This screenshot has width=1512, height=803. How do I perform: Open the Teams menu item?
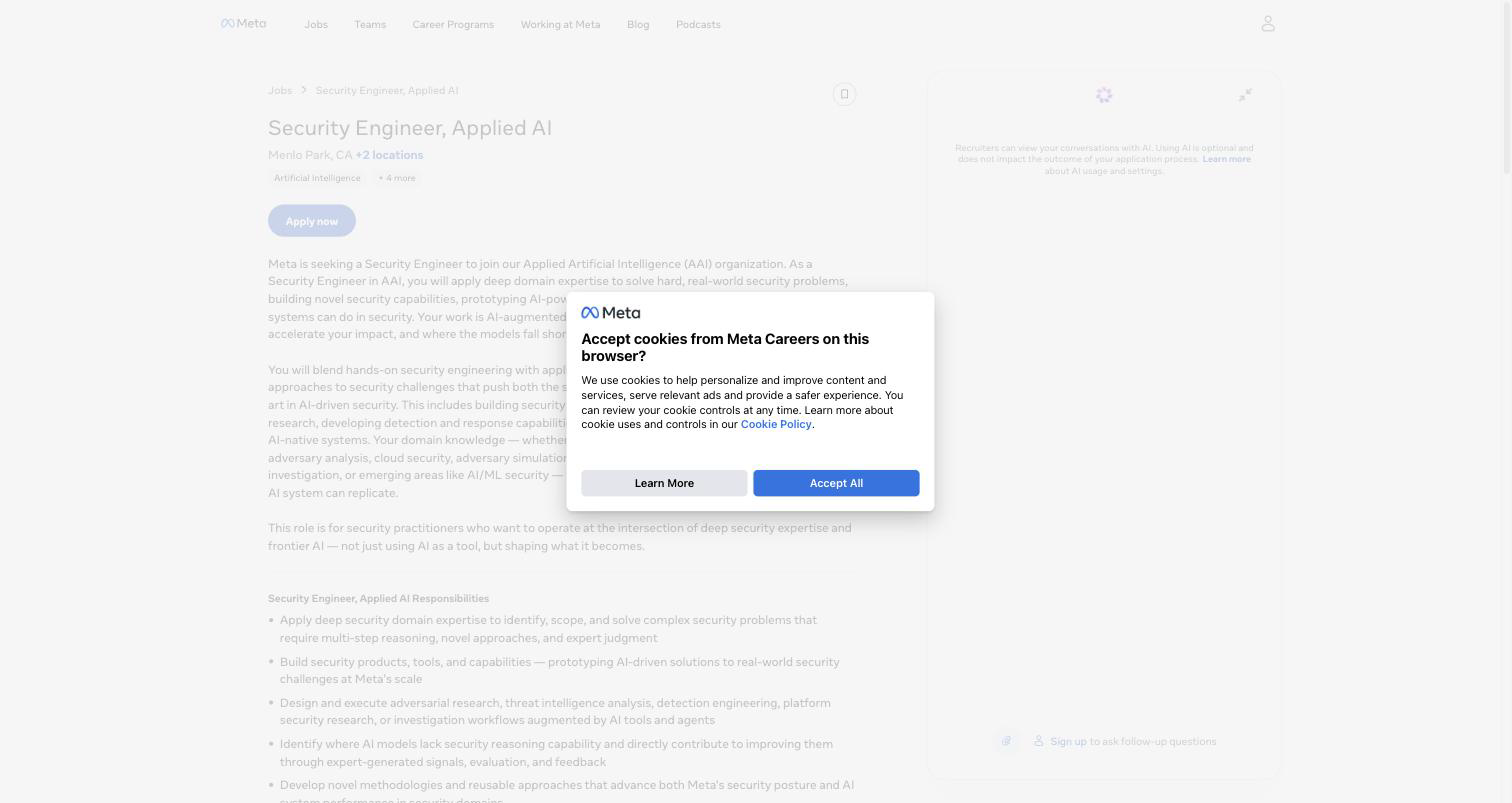370,24
